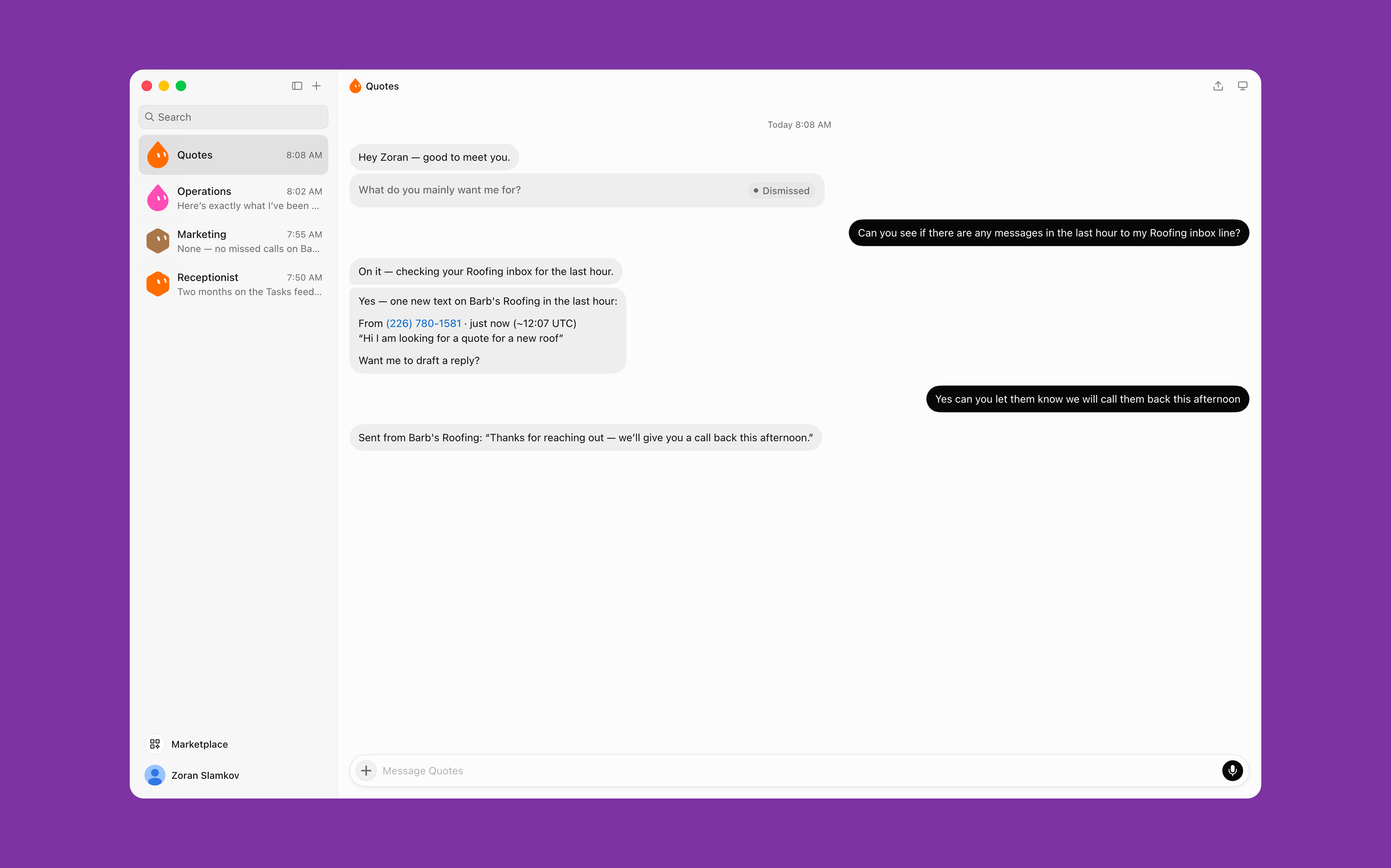
Task: Click the microphone voice input button
Action: pos(1232,770)
